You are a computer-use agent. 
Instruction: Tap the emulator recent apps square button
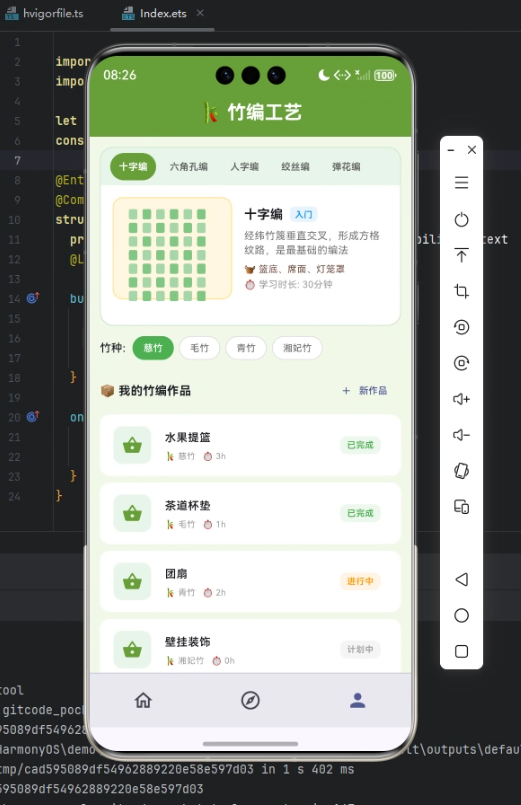pos(461,651)
